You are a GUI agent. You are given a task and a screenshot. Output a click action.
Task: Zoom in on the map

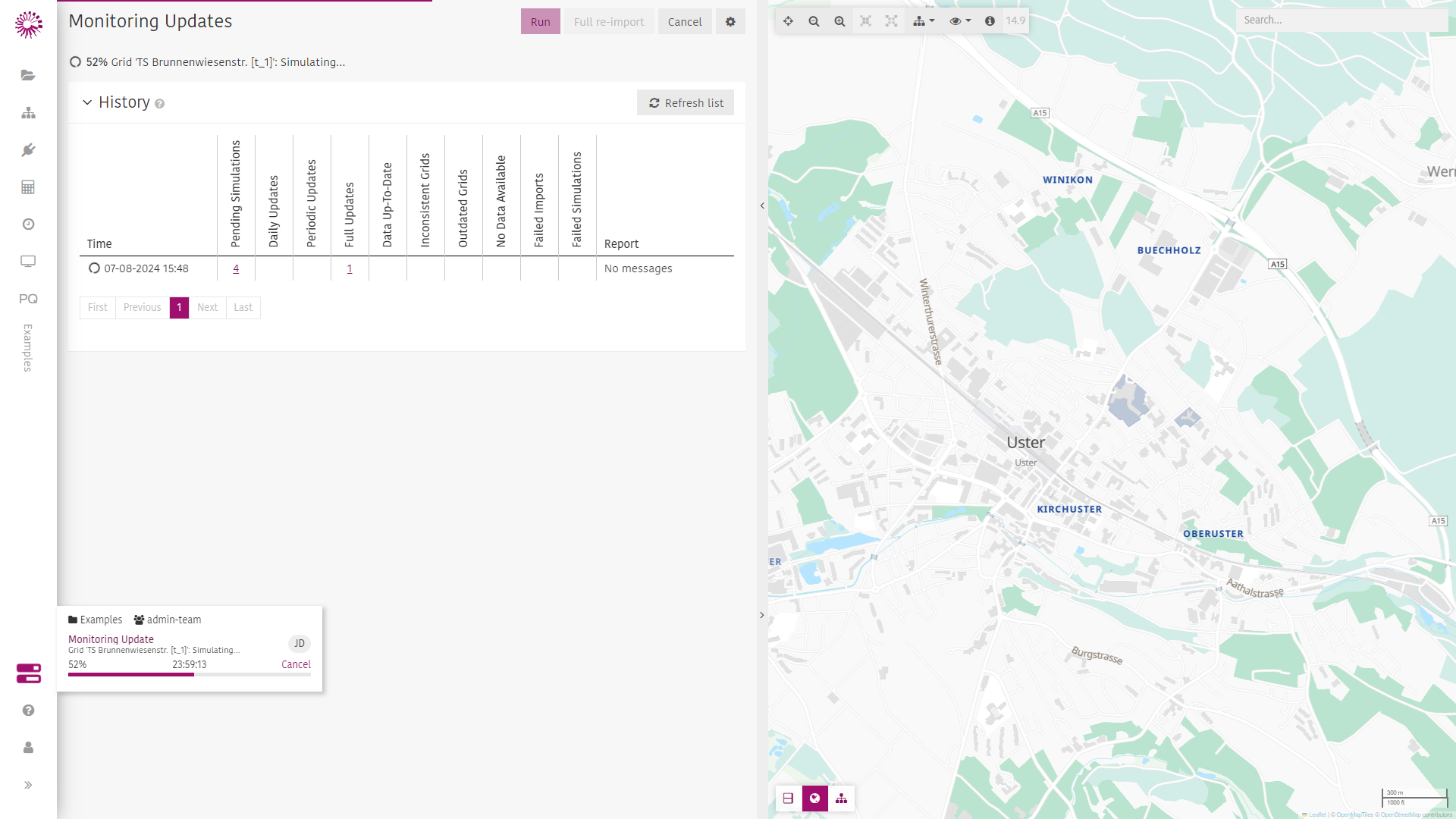click(839, 21)
